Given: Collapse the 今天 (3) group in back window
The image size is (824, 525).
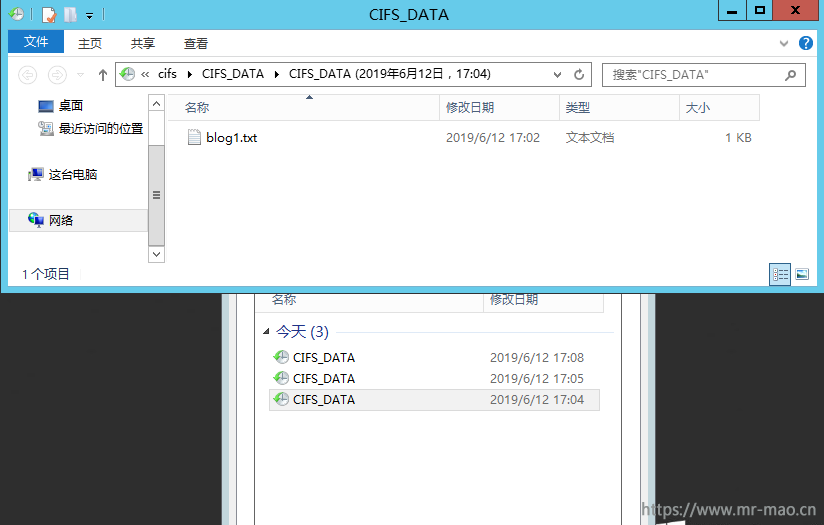Looking at the screenshot, I should coord(266,331).
